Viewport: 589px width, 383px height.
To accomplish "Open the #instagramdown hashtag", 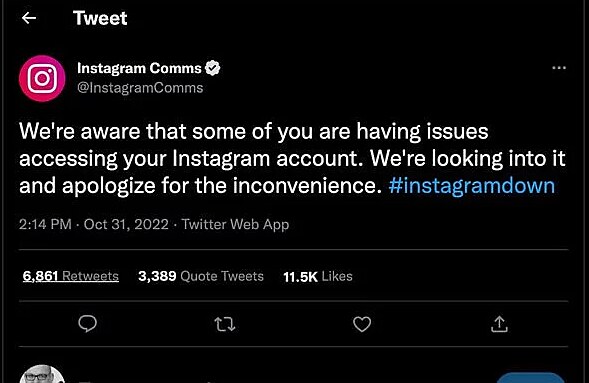I will 472,185.
